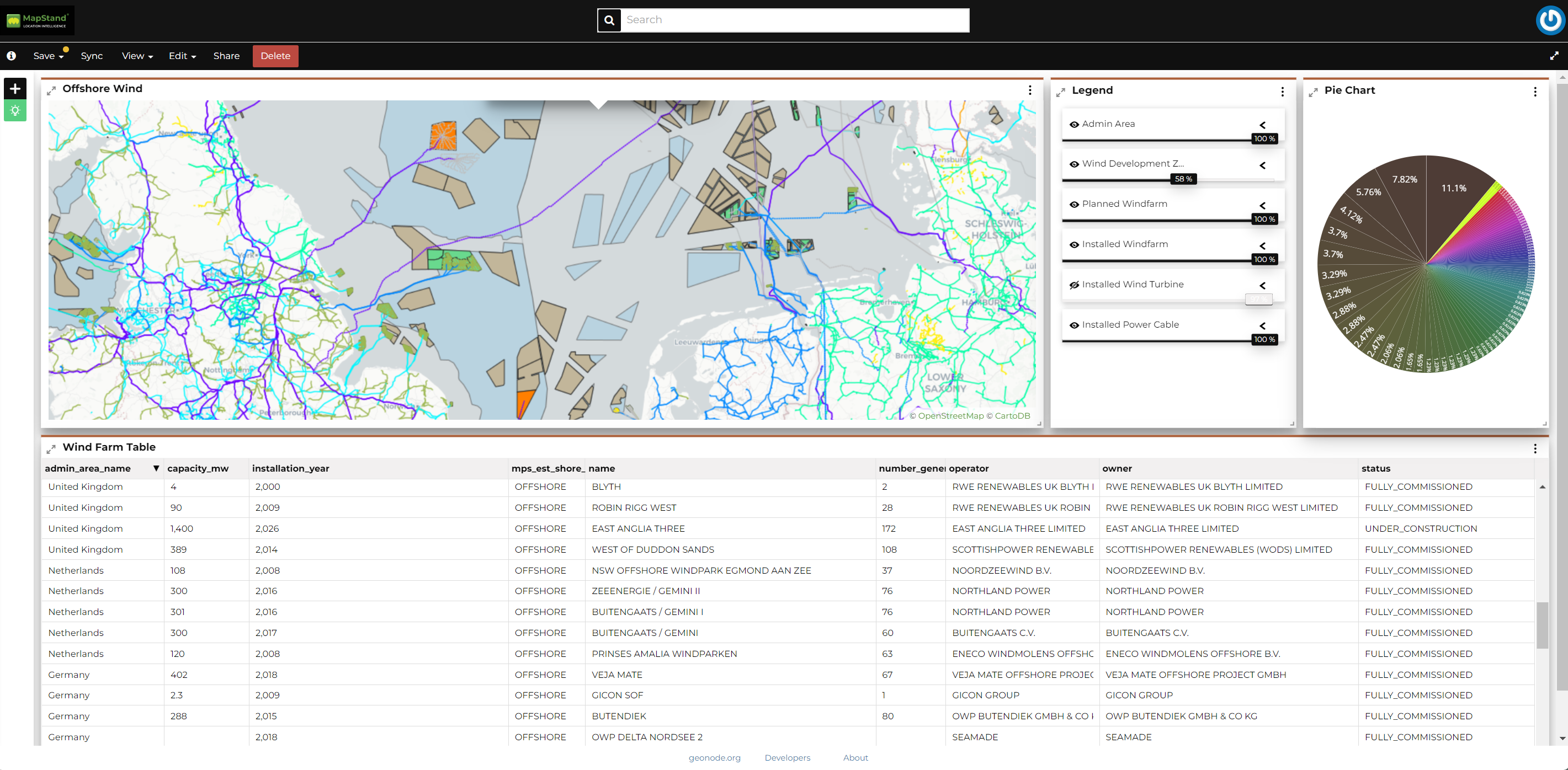Open the Pie Chart options kebab menu
The image size is (1568, 770).
click(1536, 91)
